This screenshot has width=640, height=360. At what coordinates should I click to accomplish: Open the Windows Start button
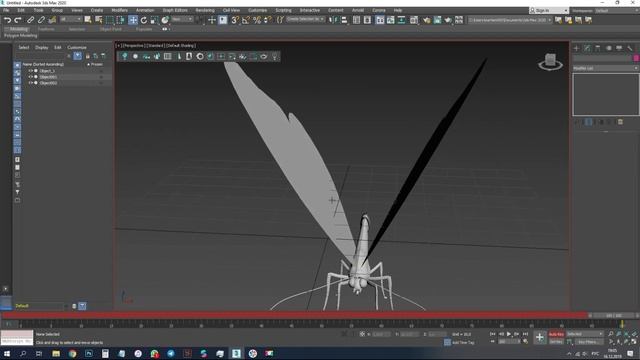7,353
